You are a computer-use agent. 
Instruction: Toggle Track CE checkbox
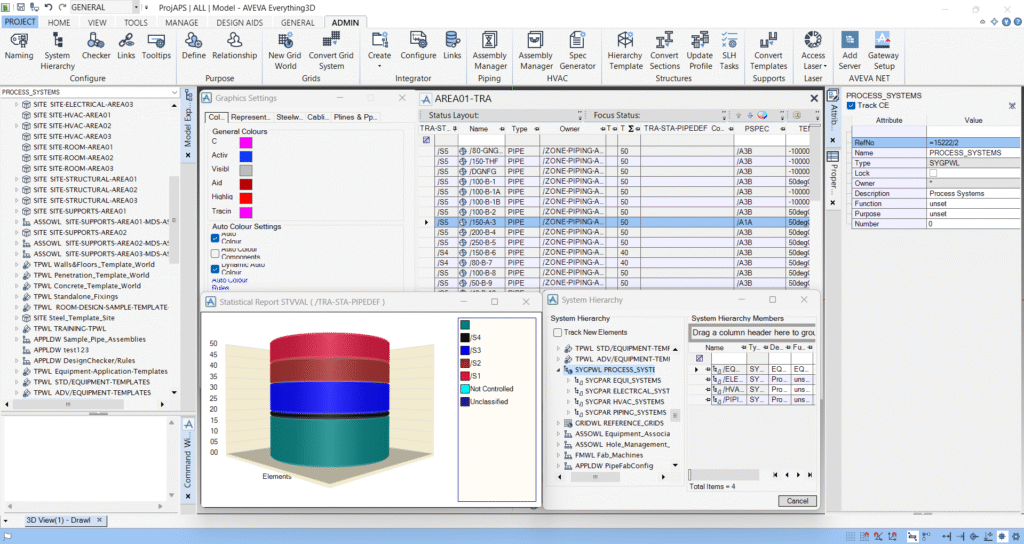point(851,105)
